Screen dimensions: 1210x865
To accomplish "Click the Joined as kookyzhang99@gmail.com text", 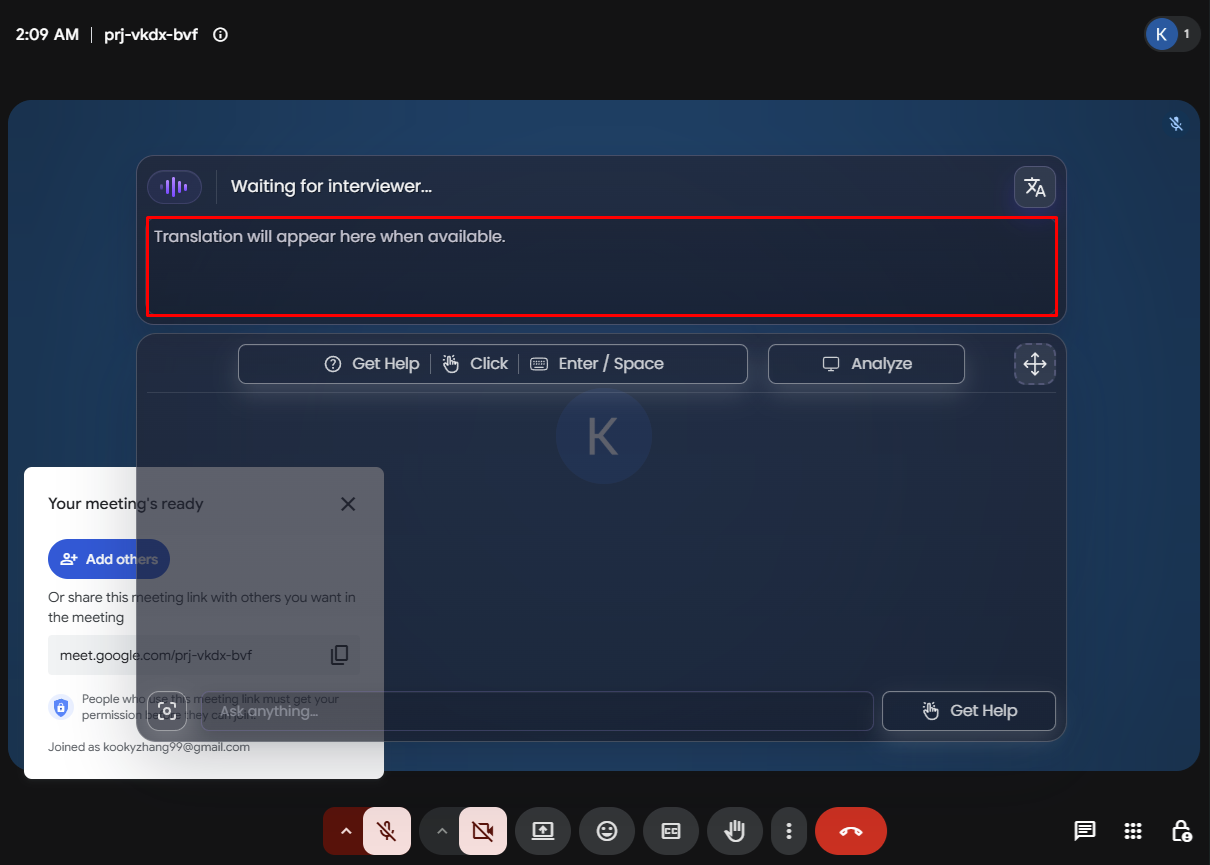I will click(149, 747).
